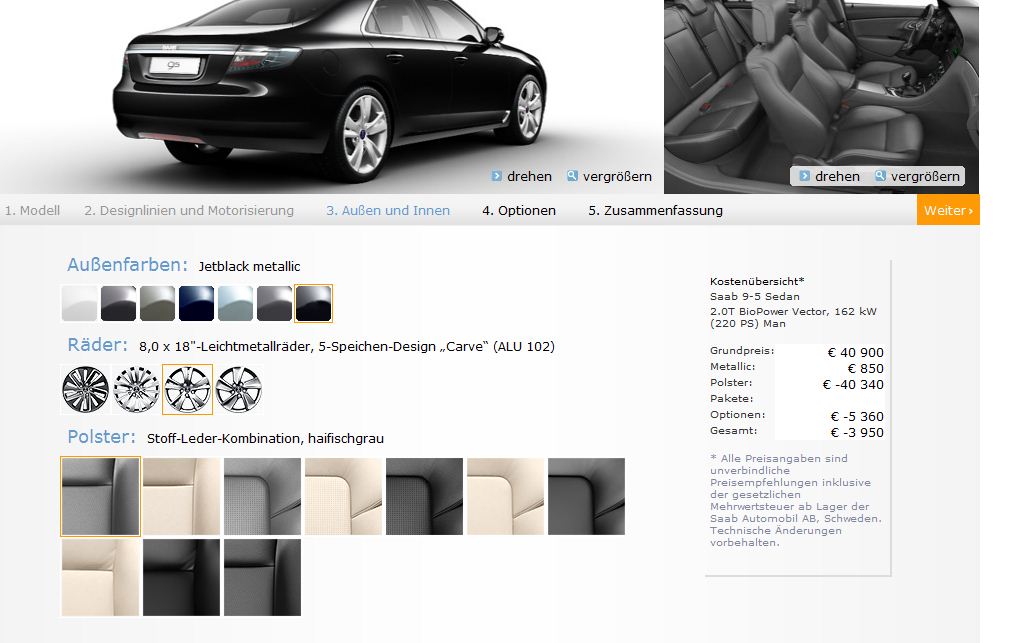Click the orange Weiter button
The height and width of the screenshot is (643, 1011).
(x=948, y=210)
